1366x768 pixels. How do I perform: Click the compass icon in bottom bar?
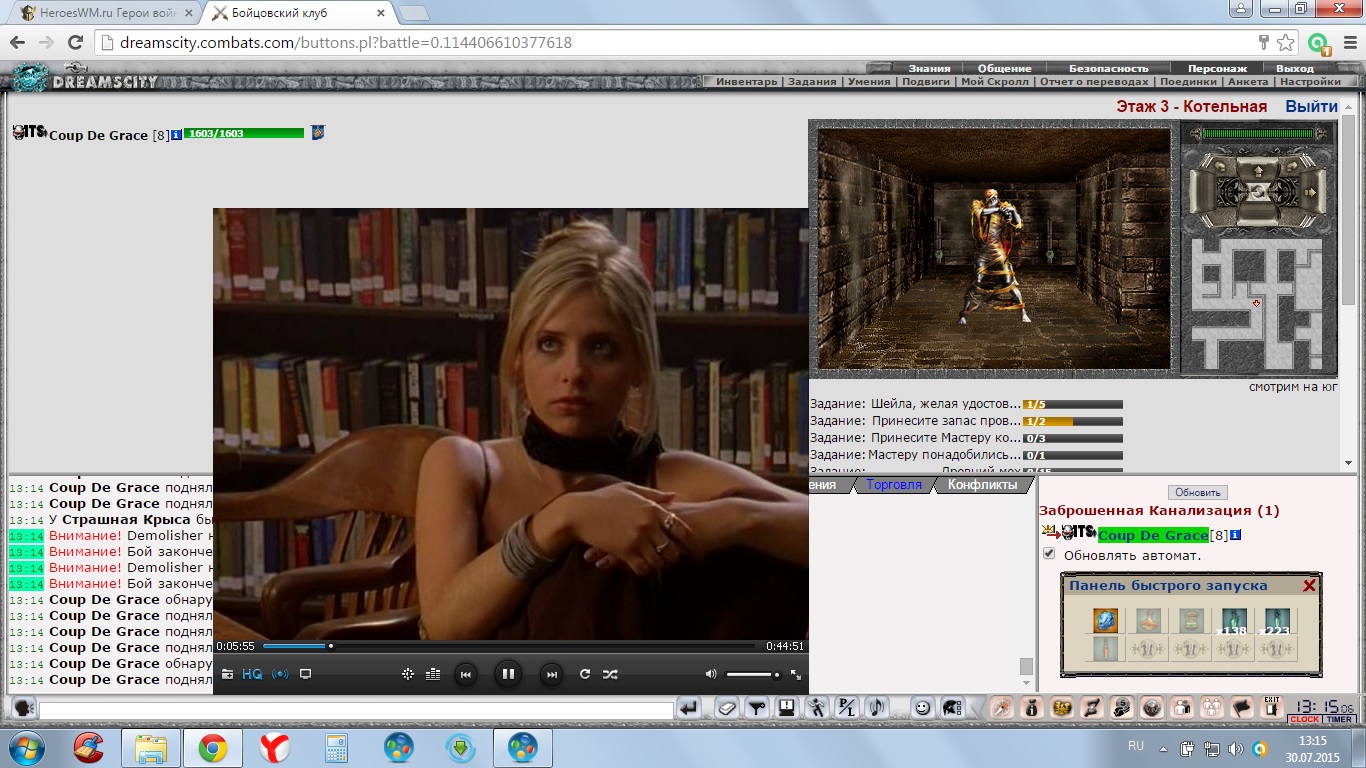(x=1002, y=708)
